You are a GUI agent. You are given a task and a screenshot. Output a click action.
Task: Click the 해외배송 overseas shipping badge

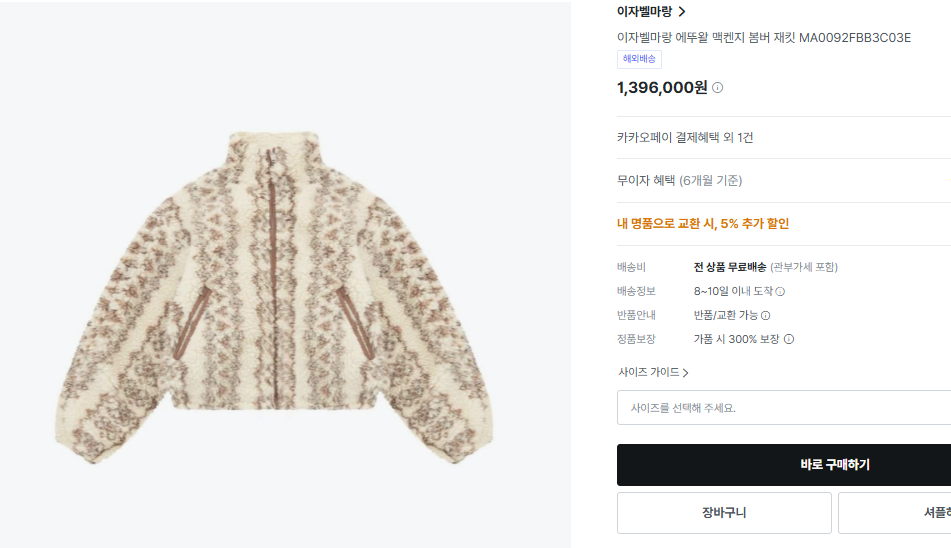click(639, 59)
